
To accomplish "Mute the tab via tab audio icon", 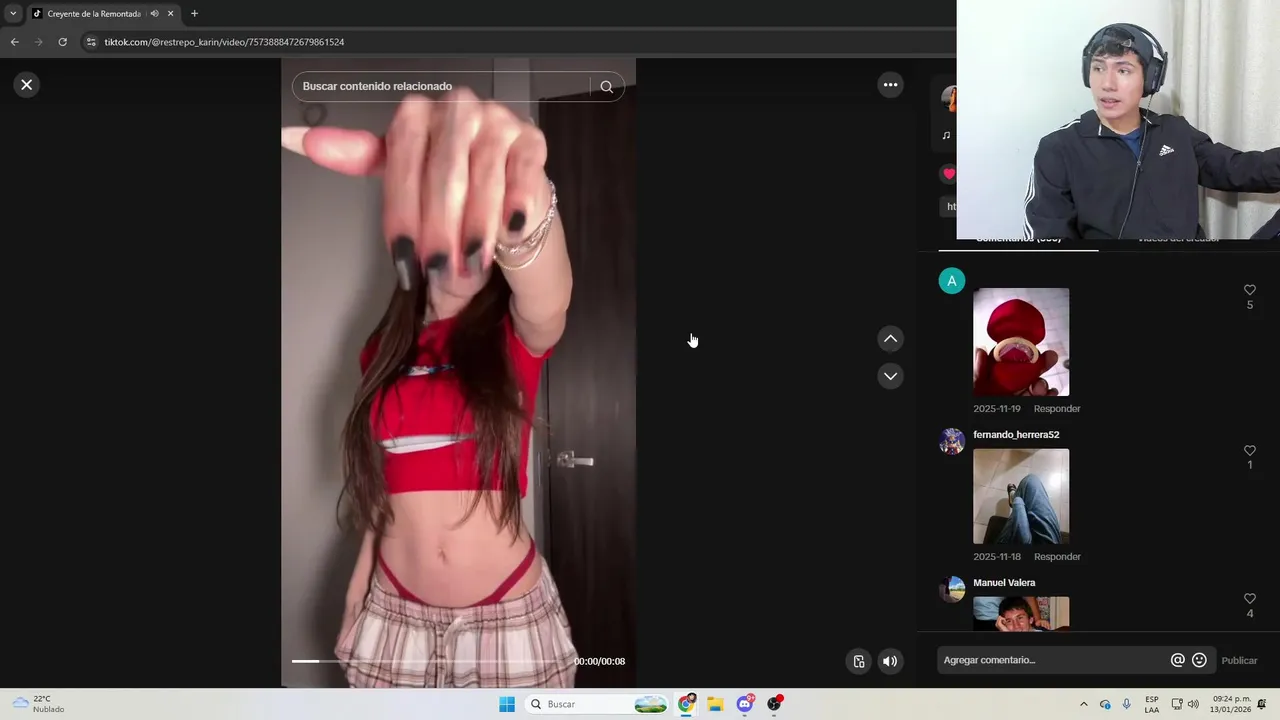I will click(x=154, y=14).
